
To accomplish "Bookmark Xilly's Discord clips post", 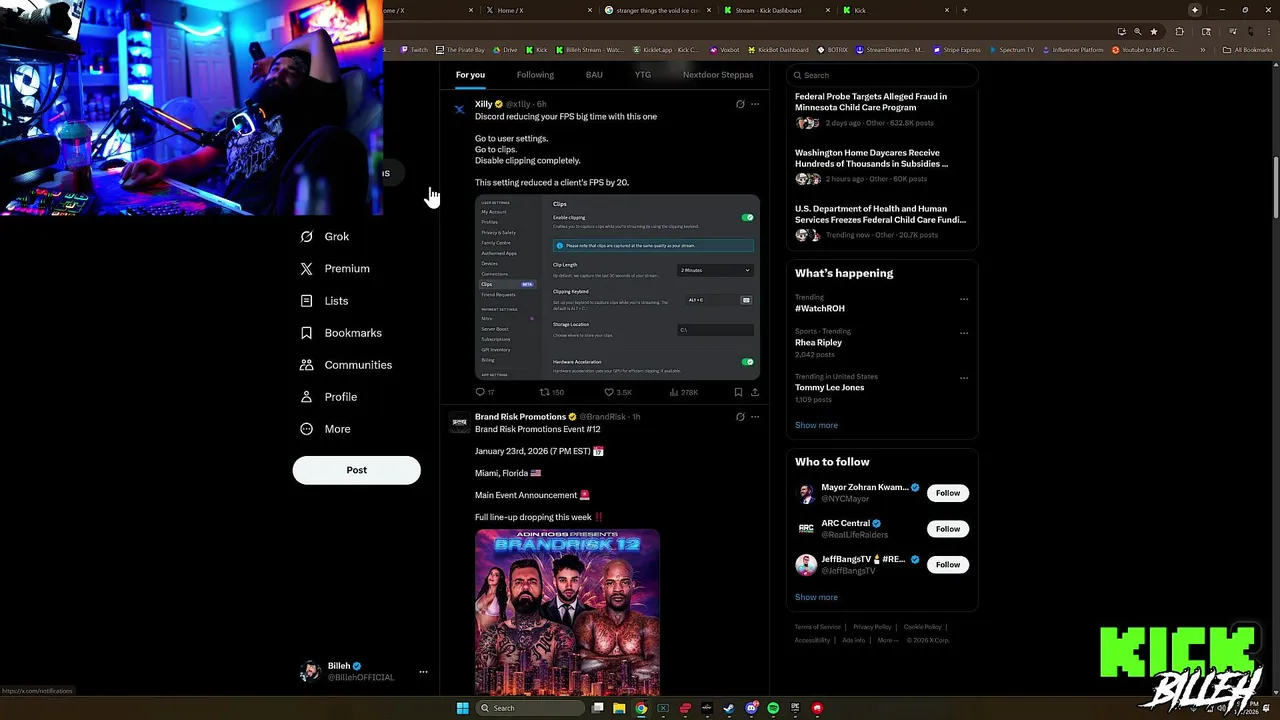I will click(738, 393).
